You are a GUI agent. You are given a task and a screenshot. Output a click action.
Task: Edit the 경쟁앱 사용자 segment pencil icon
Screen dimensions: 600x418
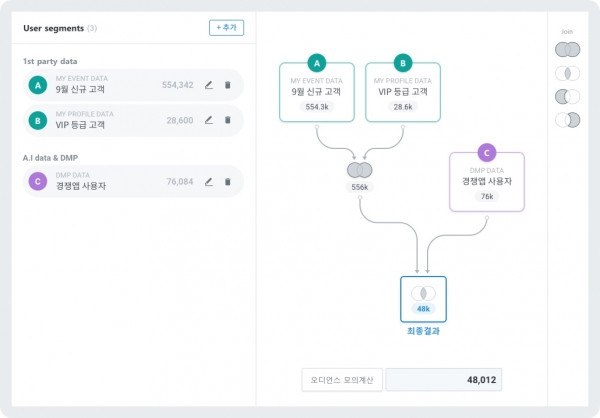[x=209, y=182]
